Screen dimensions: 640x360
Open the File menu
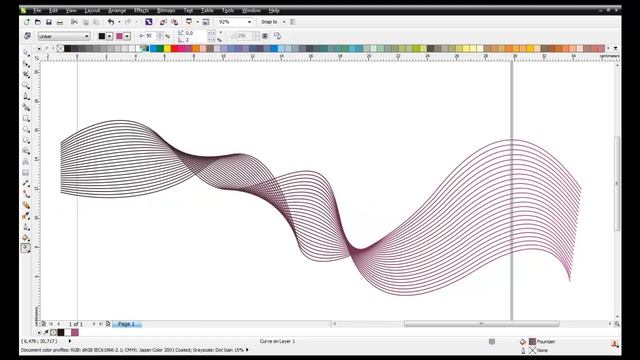tap(37, 10)
